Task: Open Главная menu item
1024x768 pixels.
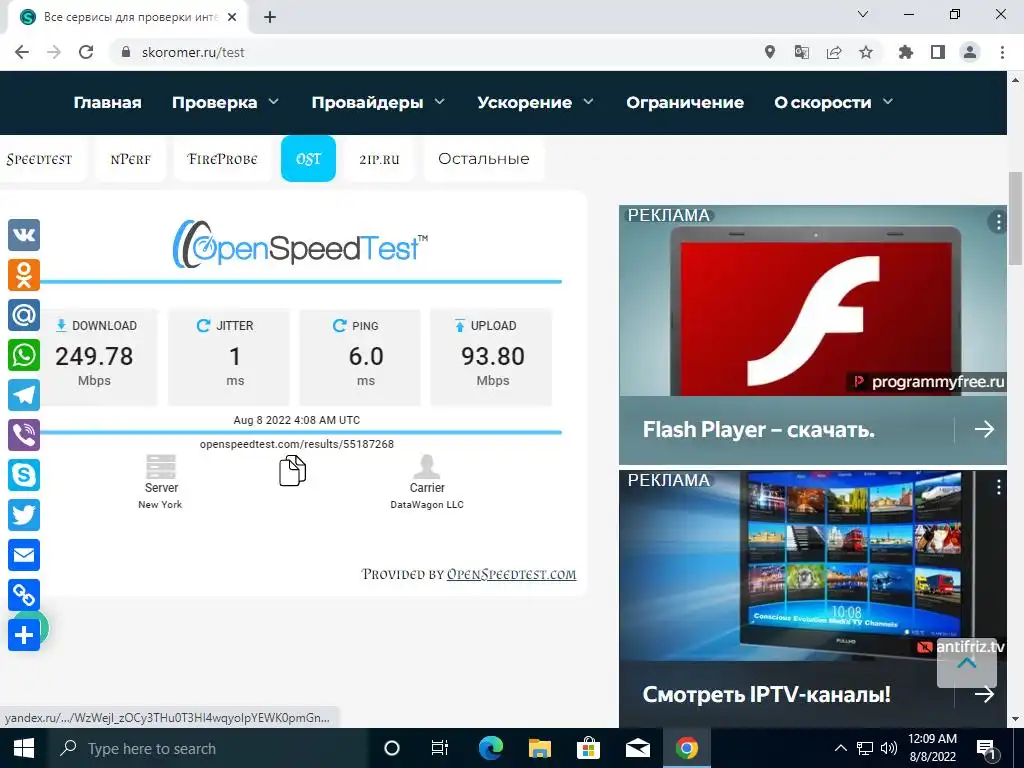Action: click(108, 103)
